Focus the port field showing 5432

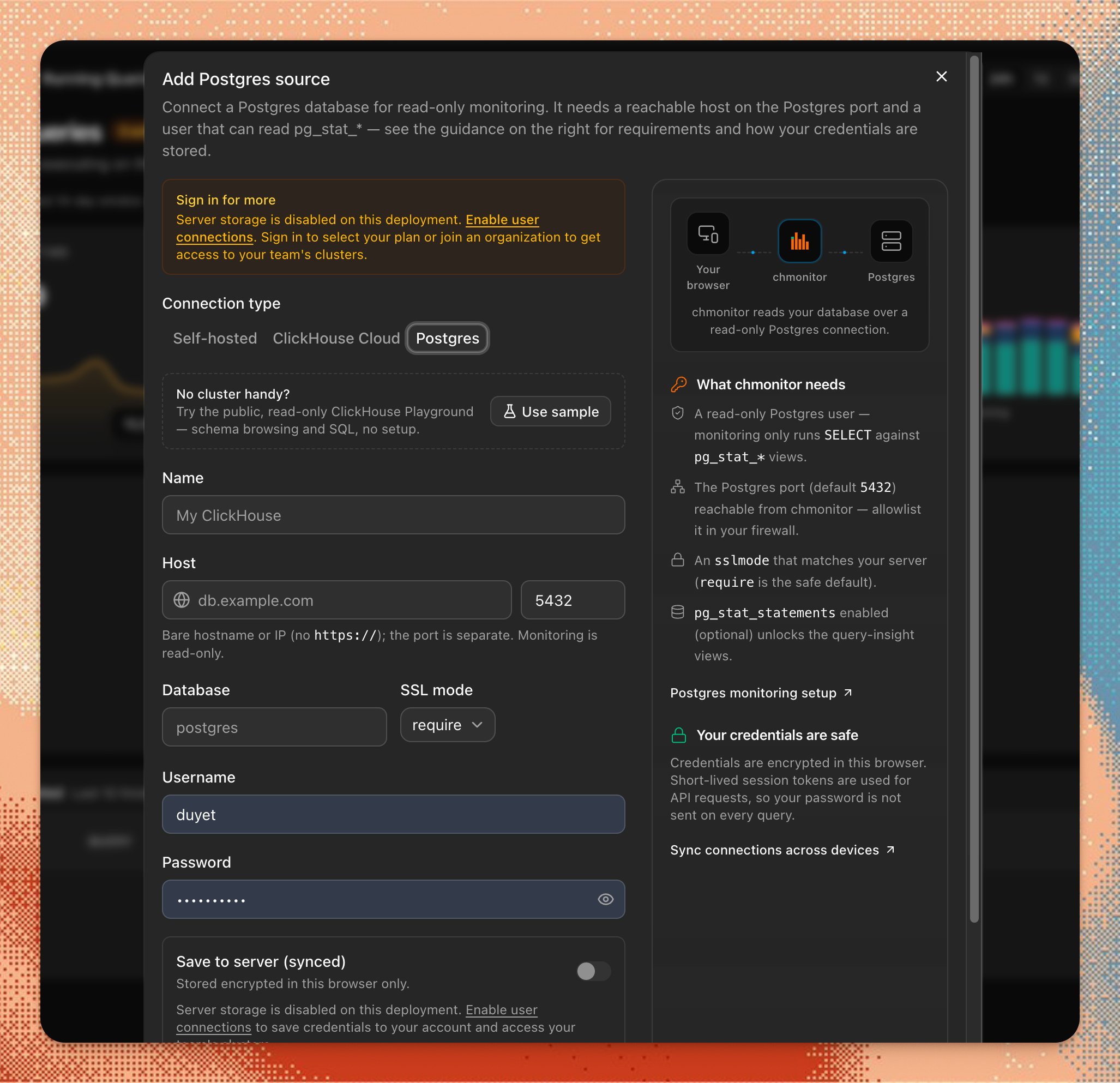[x=573, y=600]
